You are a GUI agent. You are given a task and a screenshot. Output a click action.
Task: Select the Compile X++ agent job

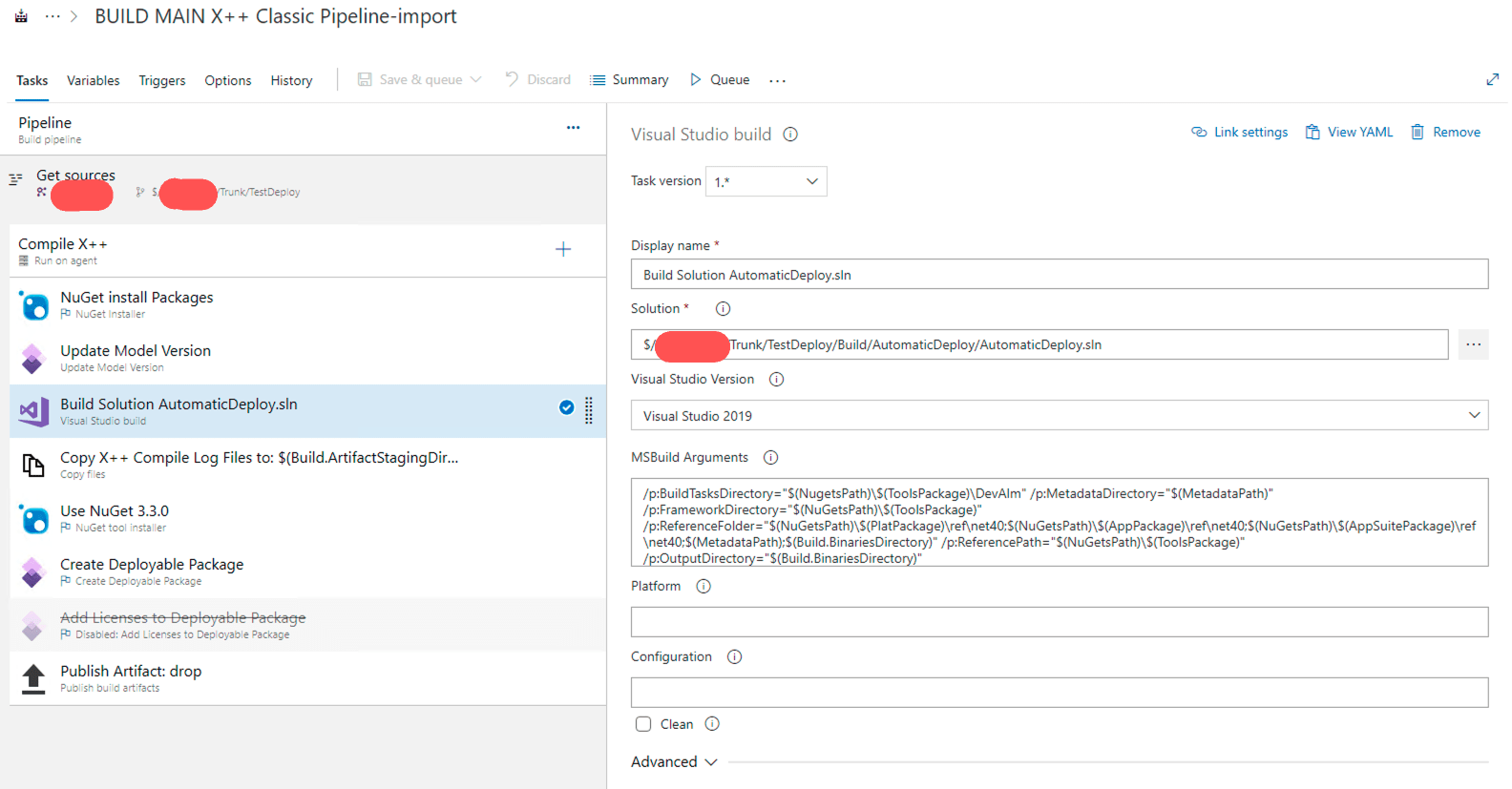[307, 250]
